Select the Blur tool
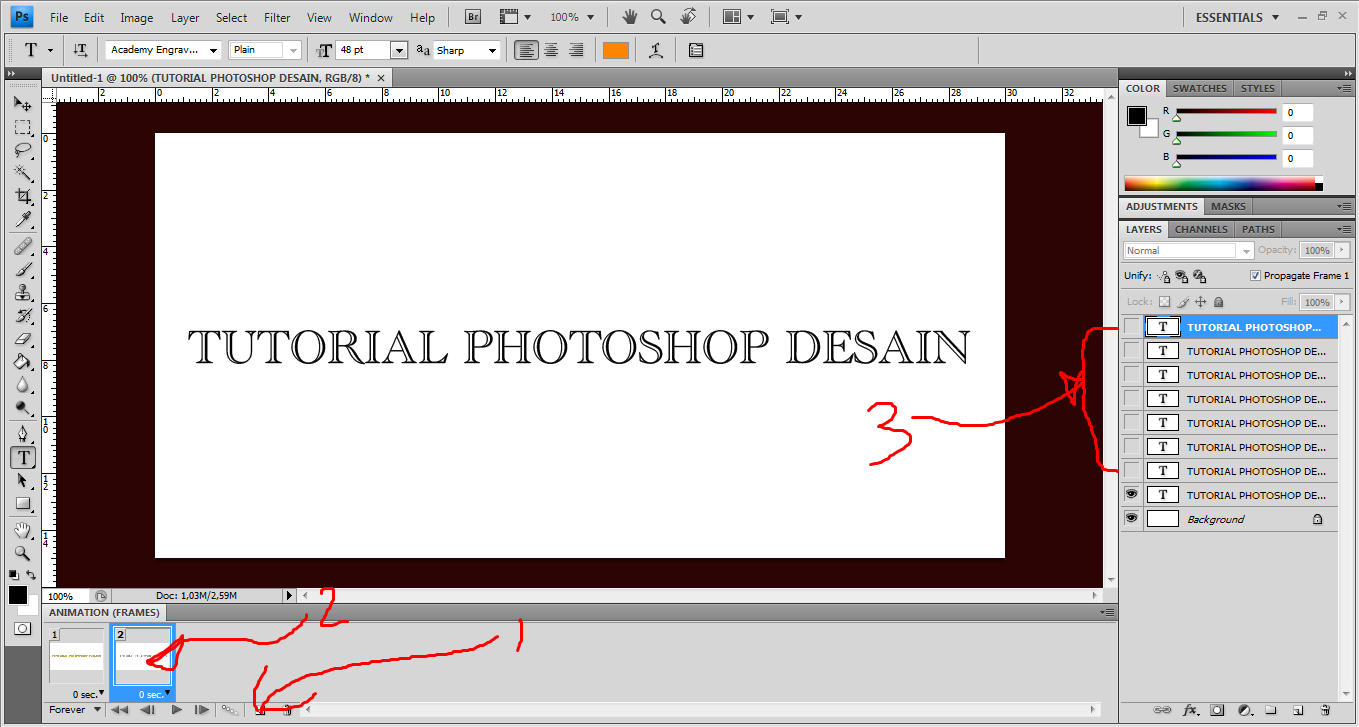The width and height of the screenshot is (1359, 727). click(x=22, y=385)
